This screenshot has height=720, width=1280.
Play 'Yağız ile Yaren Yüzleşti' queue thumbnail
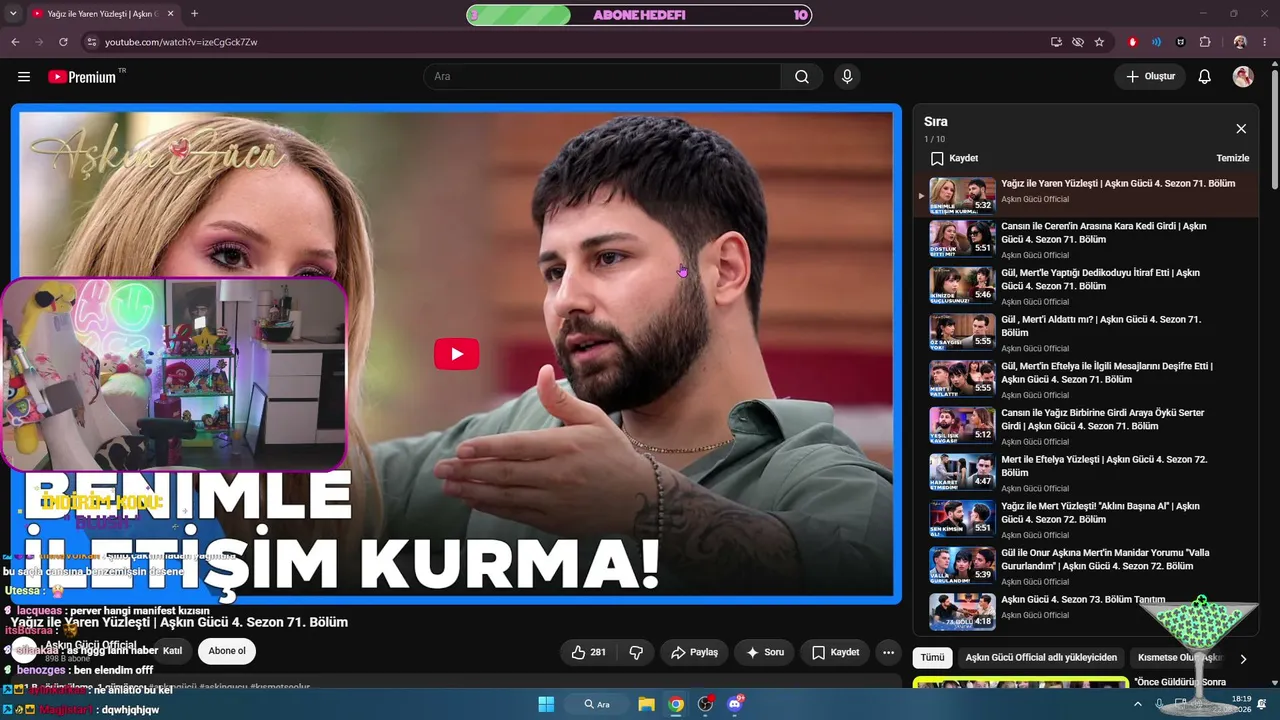pos(962,195)
